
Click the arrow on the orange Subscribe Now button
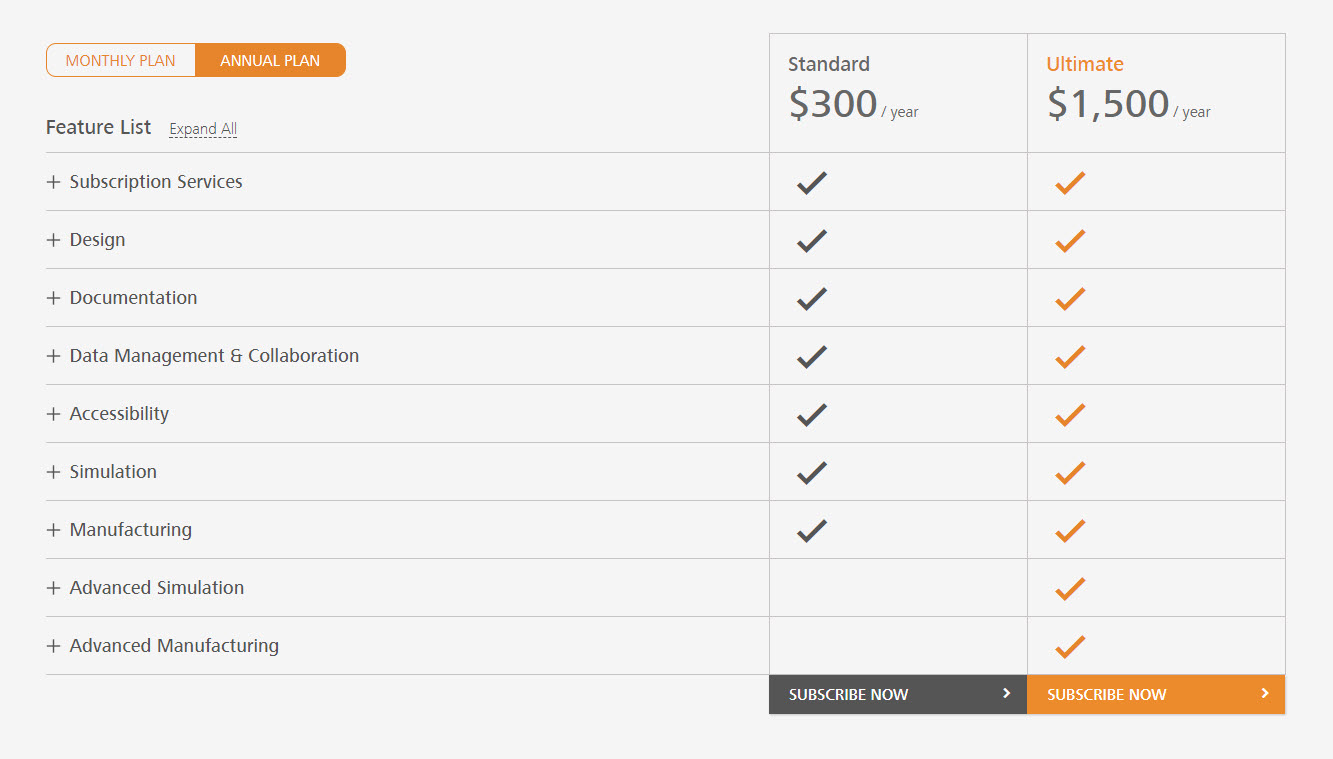[1265, 693]
